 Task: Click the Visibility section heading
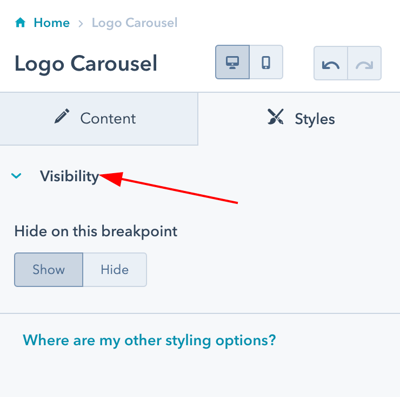click(x=69, y=176)
